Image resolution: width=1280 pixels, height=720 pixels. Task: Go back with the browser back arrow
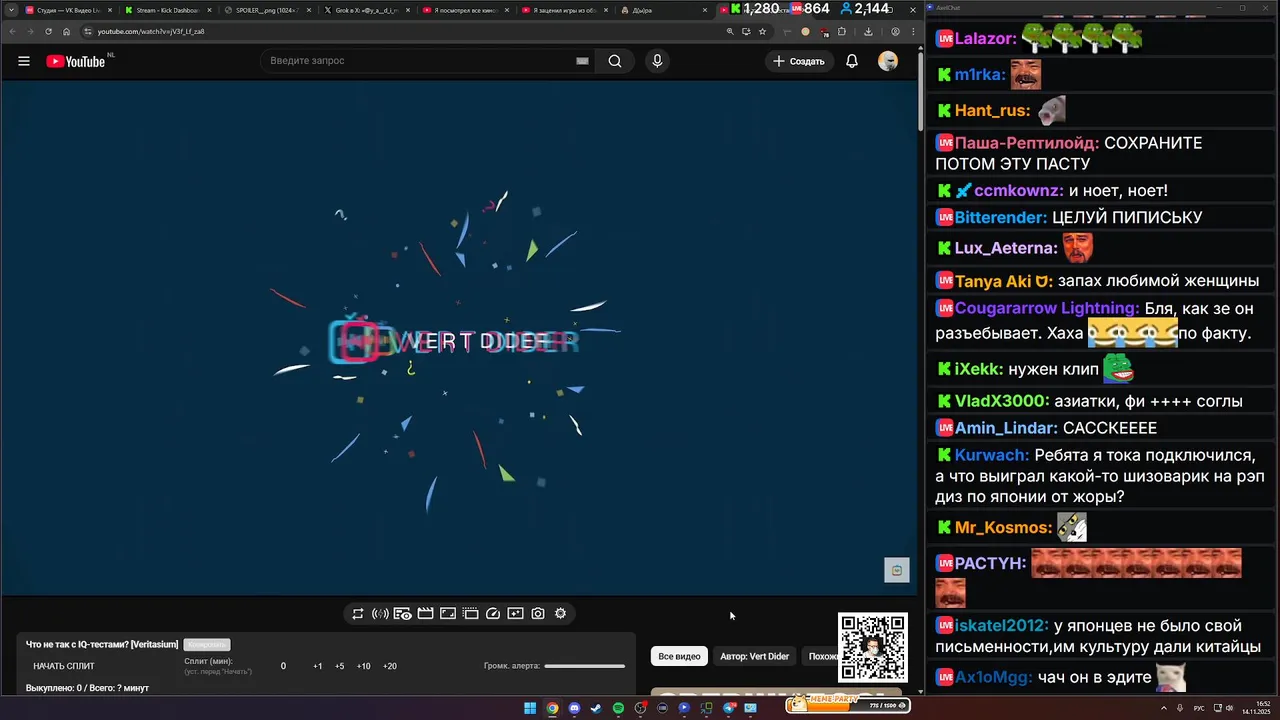12,31
